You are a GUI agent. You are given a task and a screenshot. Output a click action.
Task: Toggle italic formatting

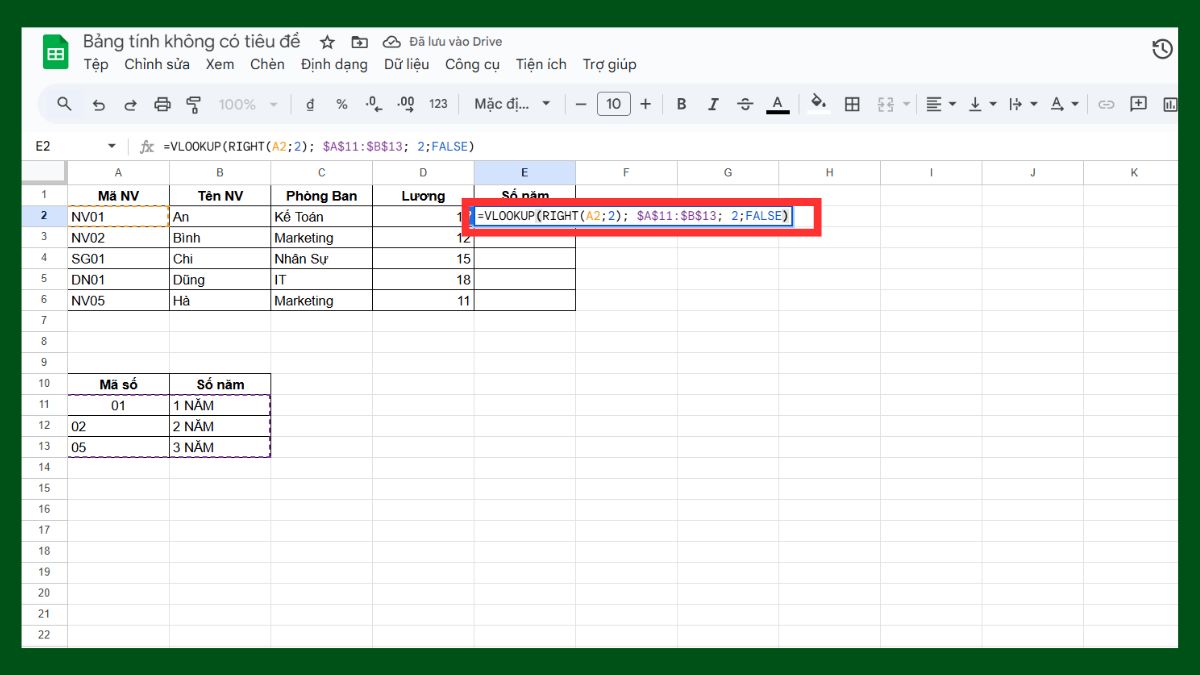[x=714, y=103]
